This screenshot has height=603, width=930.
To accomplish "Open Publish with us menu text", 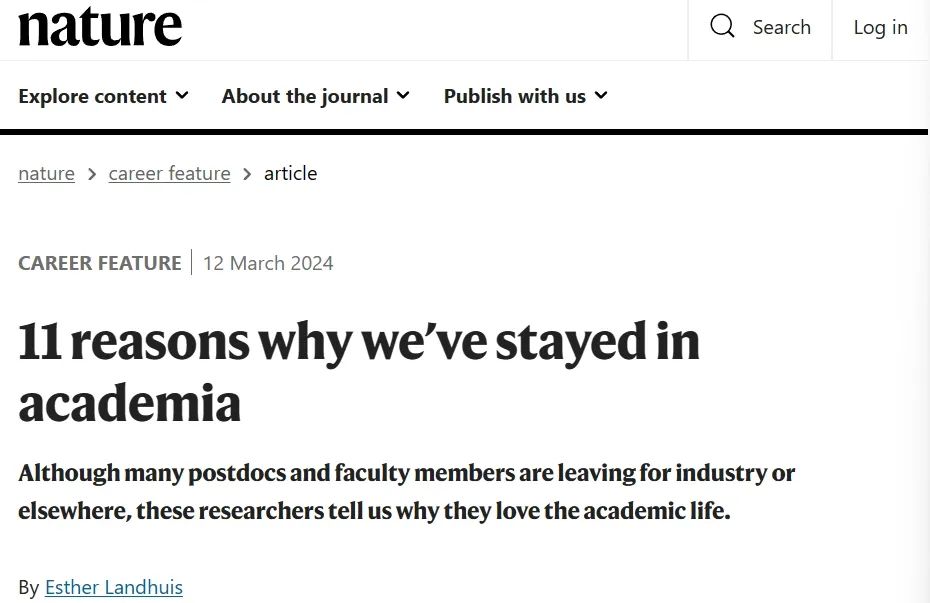I will pos(515,96).
